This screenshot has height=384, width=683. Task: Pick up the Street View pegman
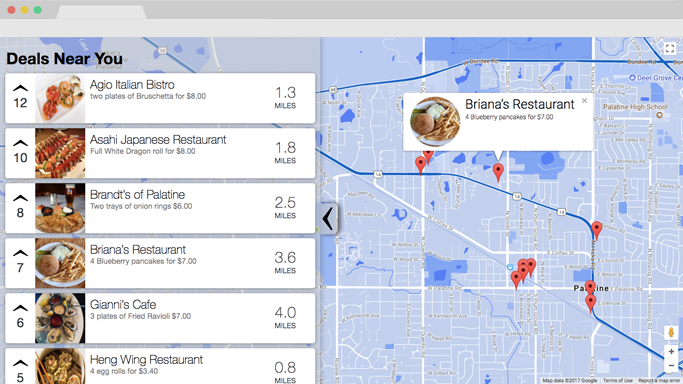[671, 333]
